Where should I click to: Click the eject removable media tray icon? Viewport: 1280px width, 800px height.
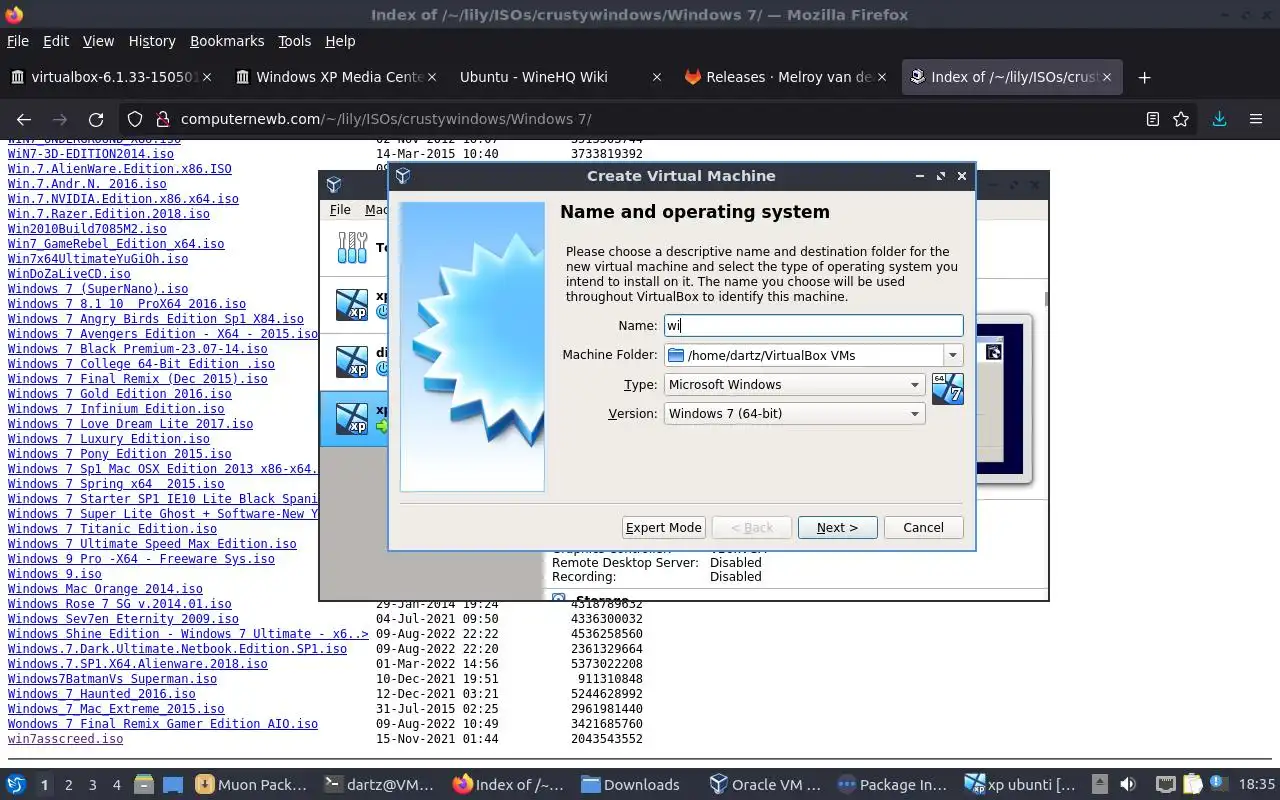(x=1099, y=785)
